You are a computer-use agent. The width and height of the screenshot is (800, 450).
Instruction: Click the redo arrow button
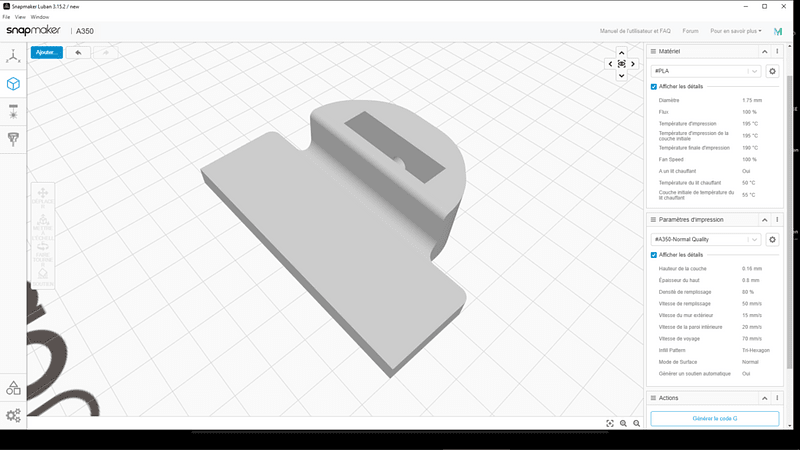pyautogui.click(x=106, y=53)
